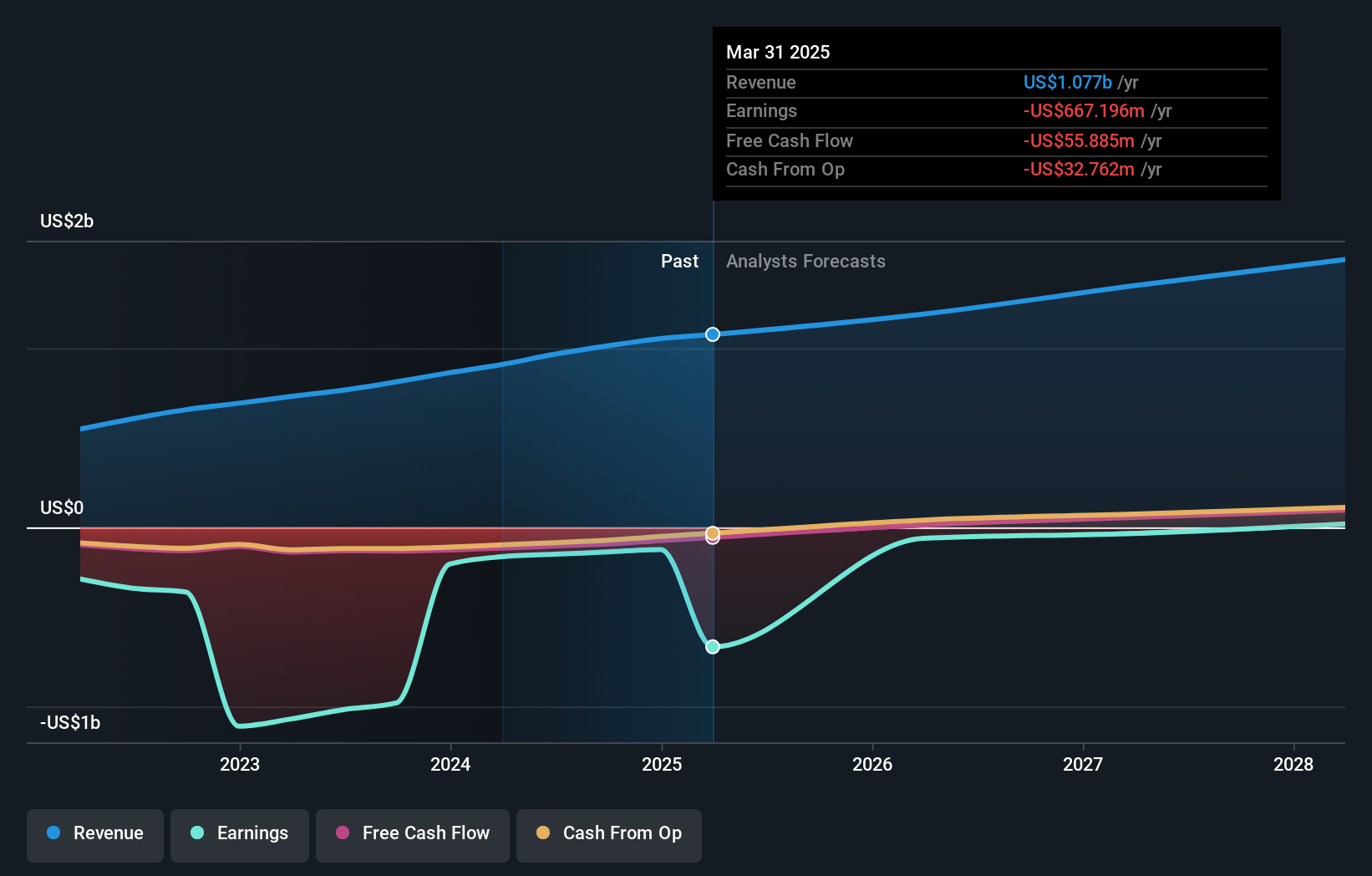Click the 2024 axis label

pyautogui.click(x=450, y=764)
